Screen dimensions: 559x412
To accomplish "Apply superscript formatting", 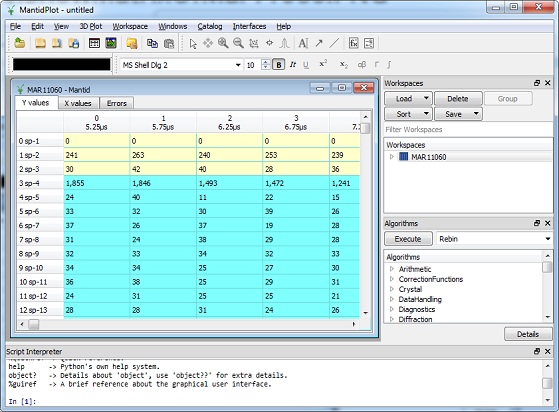I will [x=323, y=64].
